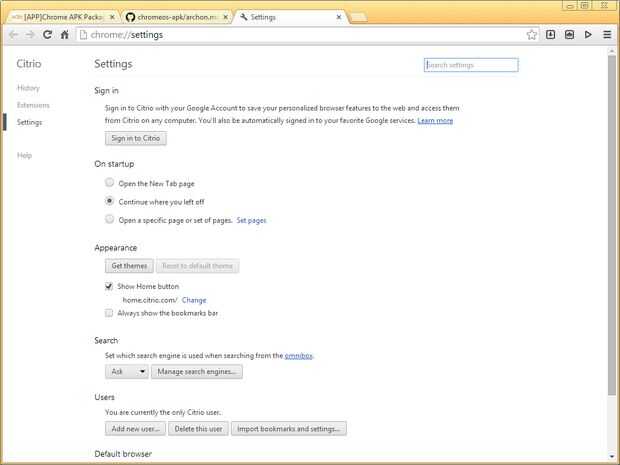This screenshot has width=620, height=465.
Task: Select Continue where you left off
Action: [x=110, y=201]
